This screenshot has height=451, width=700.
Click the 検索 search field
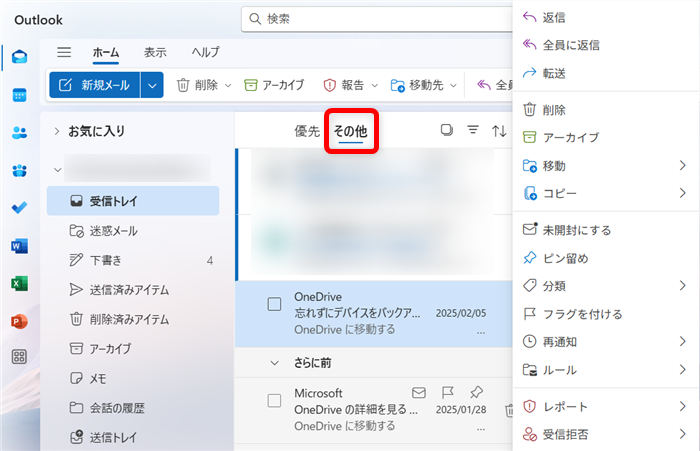tap(380, 19)
